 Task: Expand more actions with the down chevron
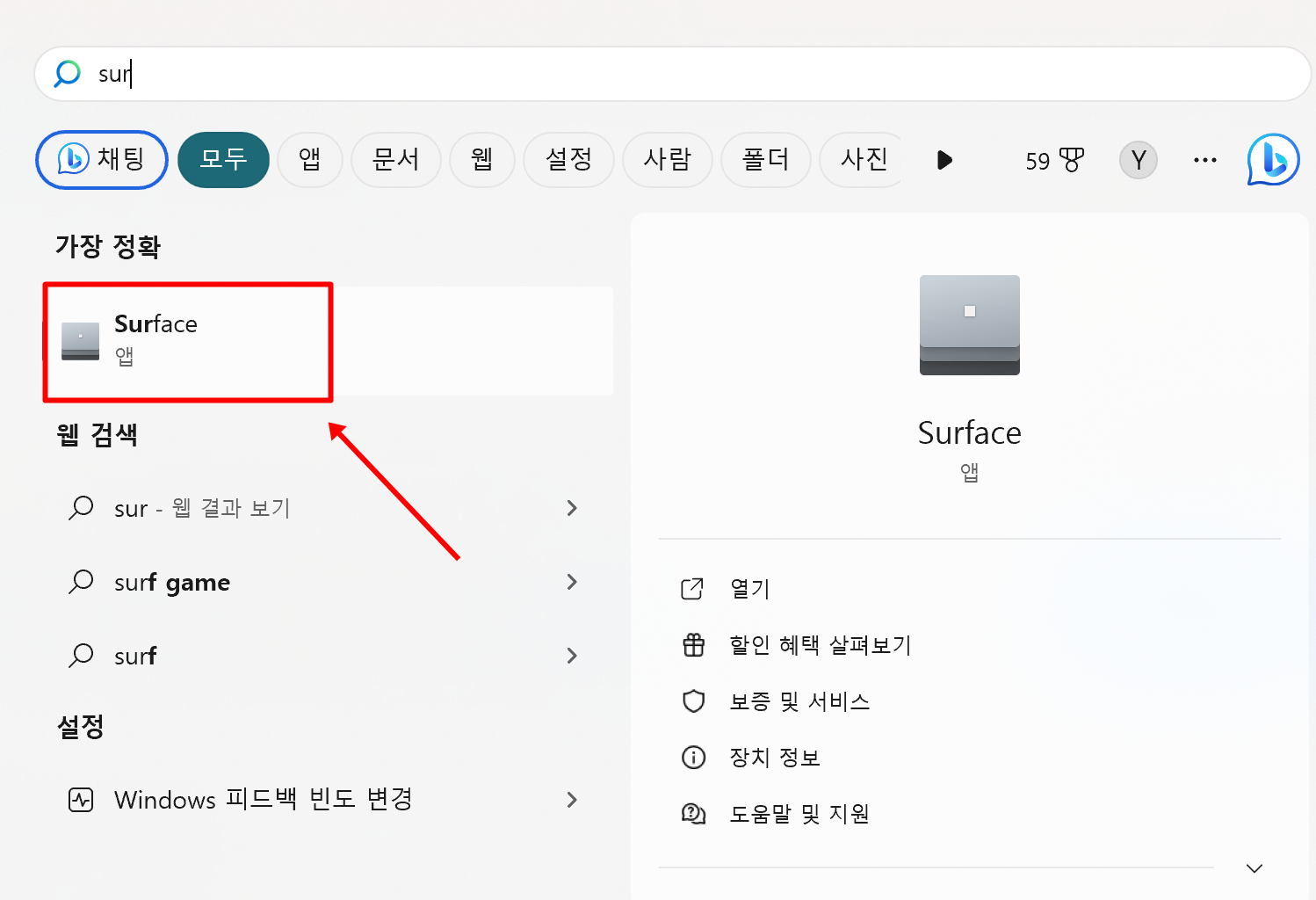click(1255, 868)
